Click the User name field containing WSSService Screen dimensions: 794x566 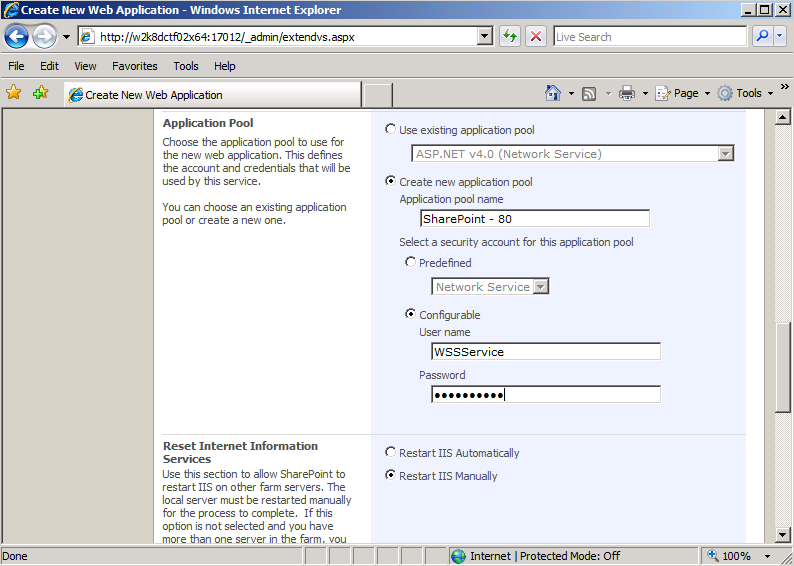pyautogui.click(x=546, y=351)
